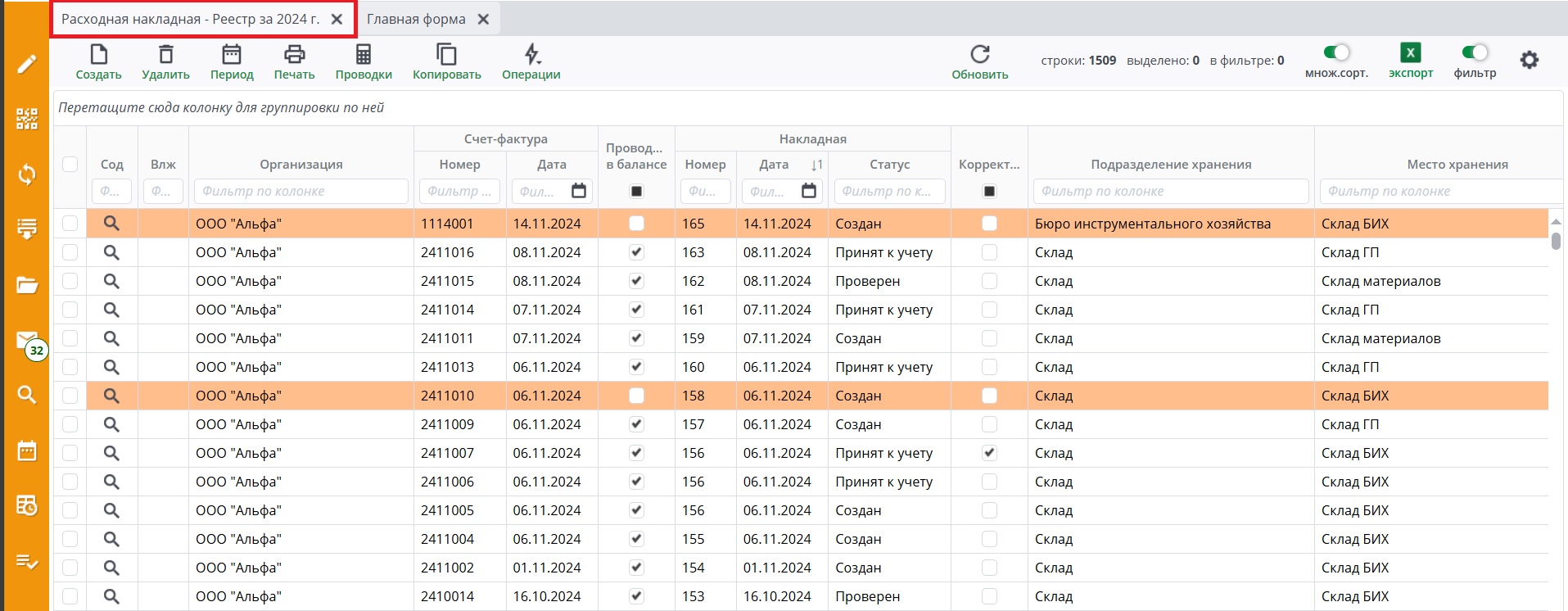Click the Обновить refresh icon
Viewport: 1568px width, 611px height.
[979, 55]
